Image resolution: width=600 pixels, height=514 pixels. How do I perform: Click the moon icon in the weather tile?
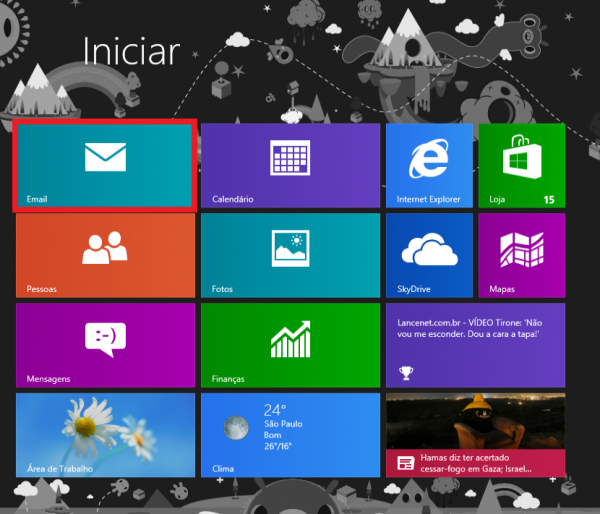[x=236, y=427]
